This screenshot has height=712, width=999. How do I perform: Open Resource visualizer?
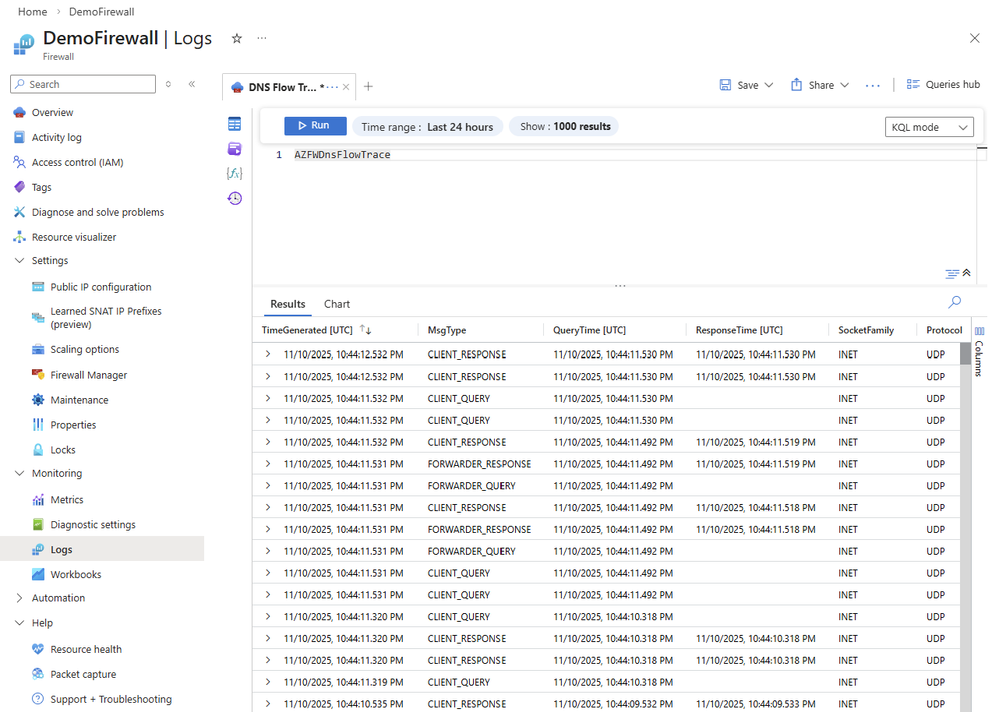(x=74, y=237)
